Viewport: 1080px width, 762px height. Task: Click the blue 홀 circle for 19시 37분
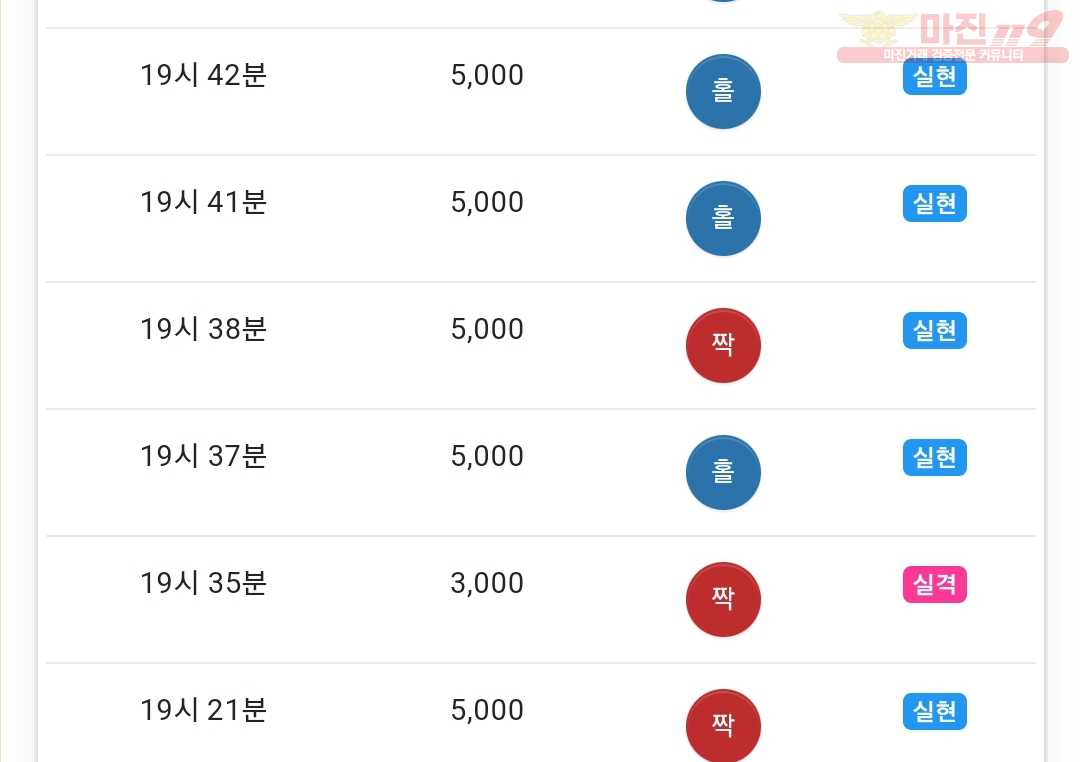coord(723,473)
